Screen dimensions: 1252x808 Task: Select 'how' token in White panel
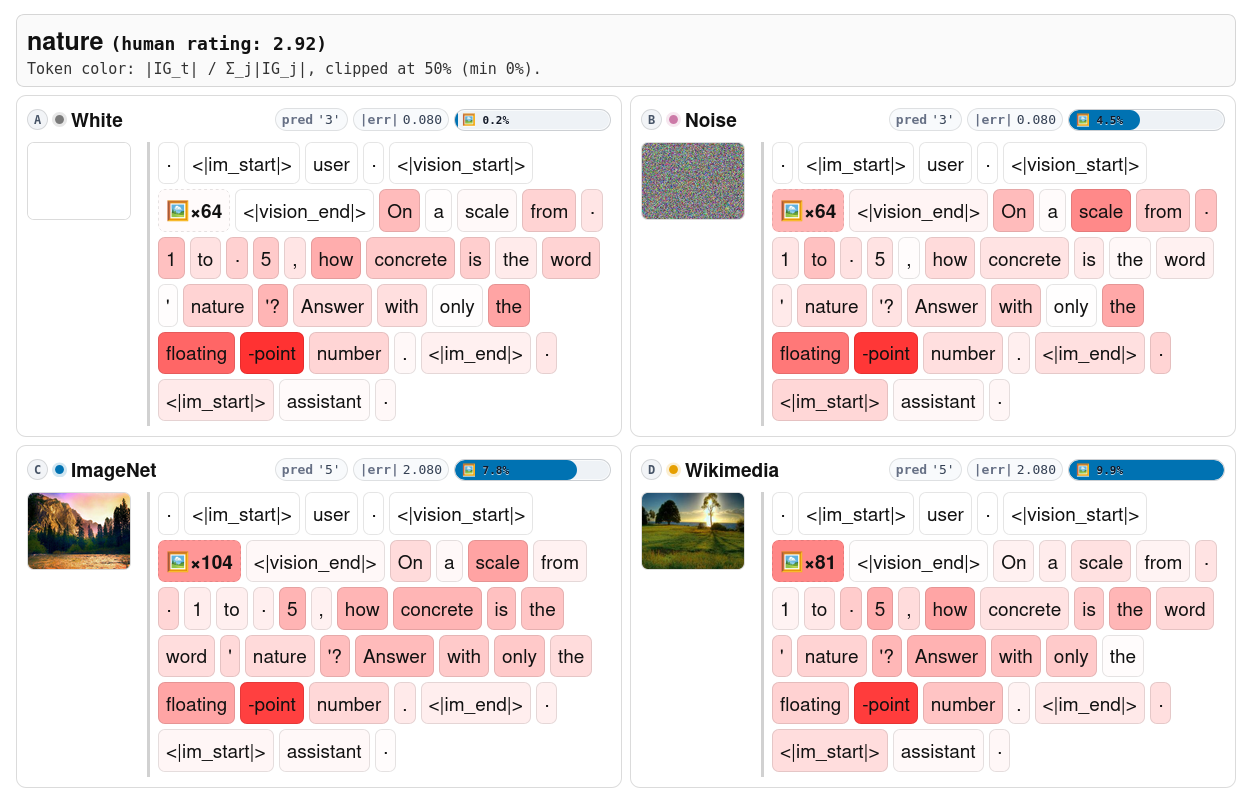[x=336, y=259]
